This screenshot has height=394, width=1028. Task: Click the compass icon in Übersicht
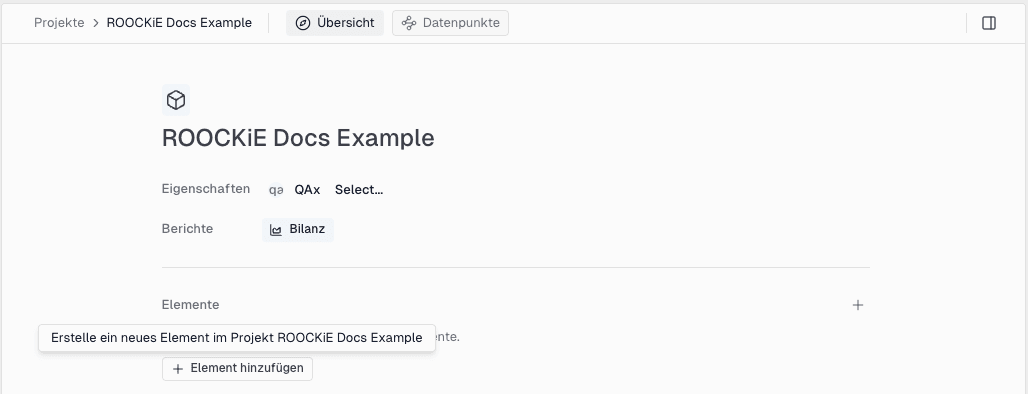point(303,23)
